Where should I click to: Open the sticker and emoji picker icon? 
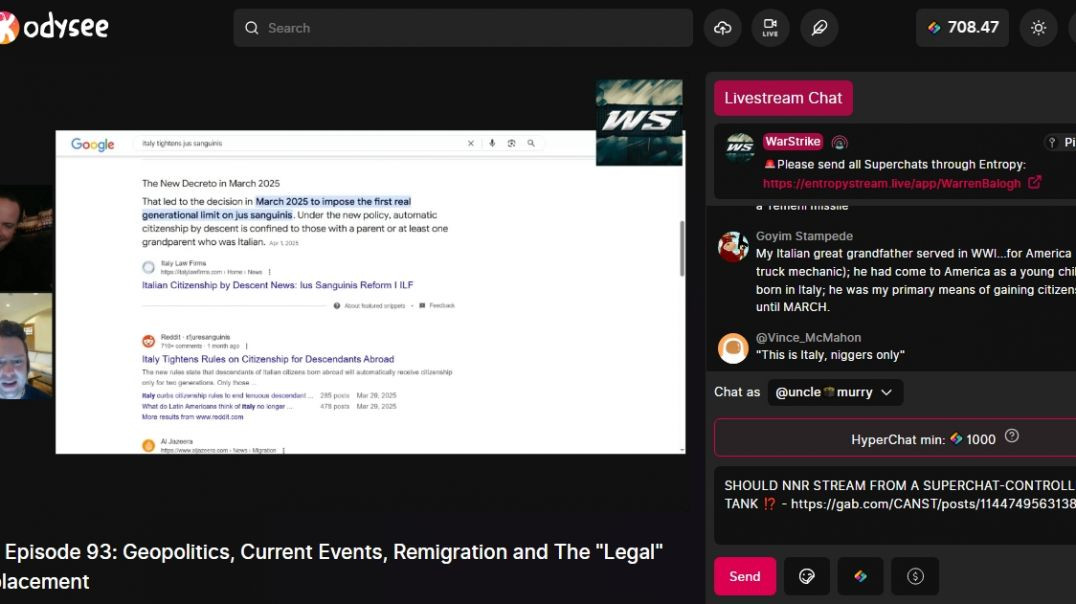coord(806,576)
